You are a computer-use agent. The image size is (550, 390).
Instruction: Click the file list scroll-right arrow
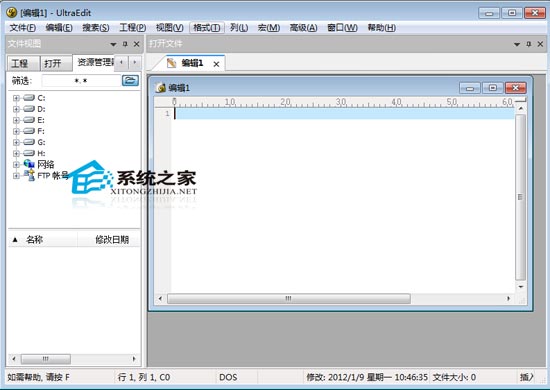tap(134, 359)
